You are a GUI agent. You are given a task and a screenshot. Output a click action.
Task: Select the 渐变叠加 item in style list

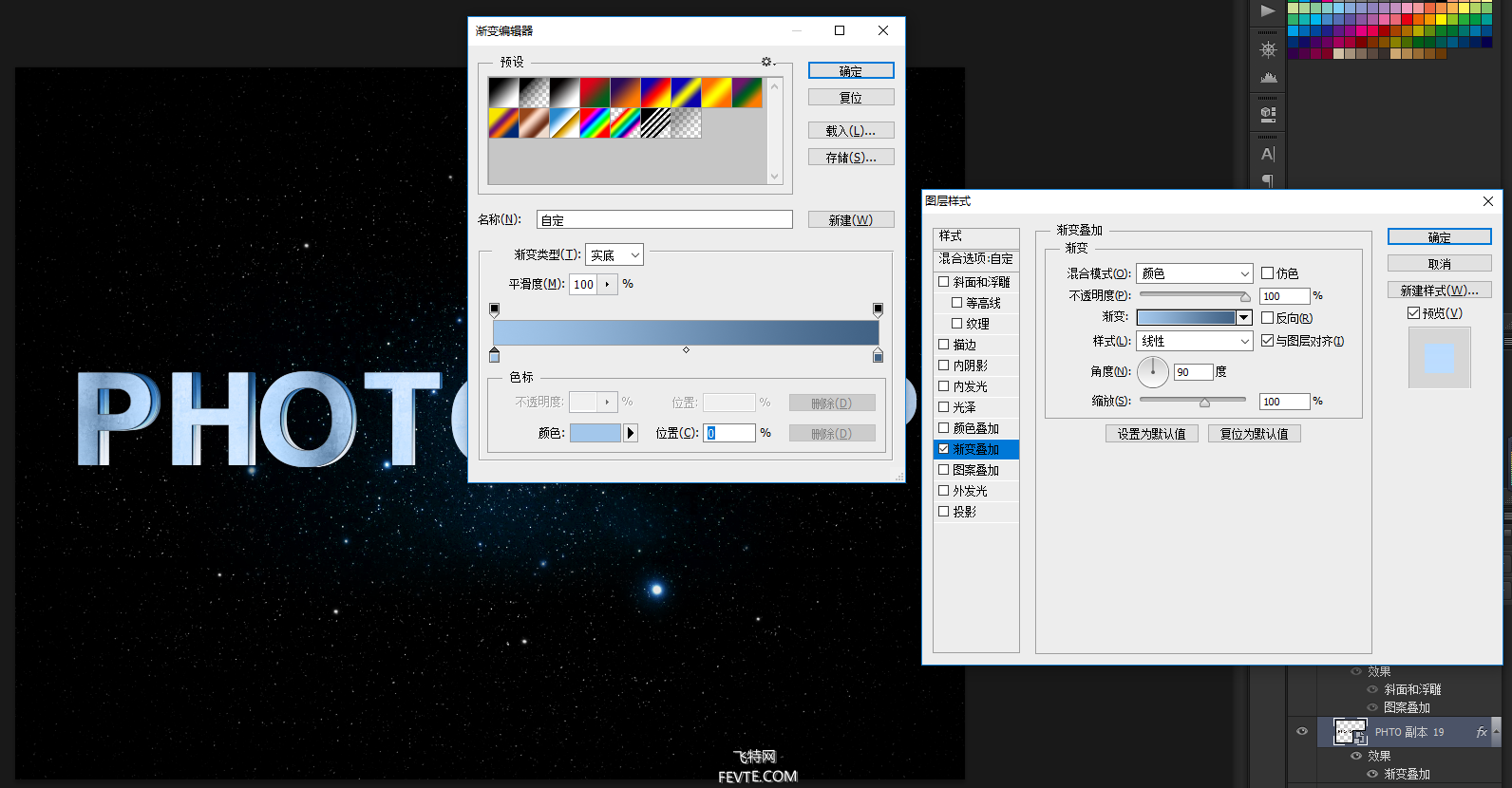[976, 449]
